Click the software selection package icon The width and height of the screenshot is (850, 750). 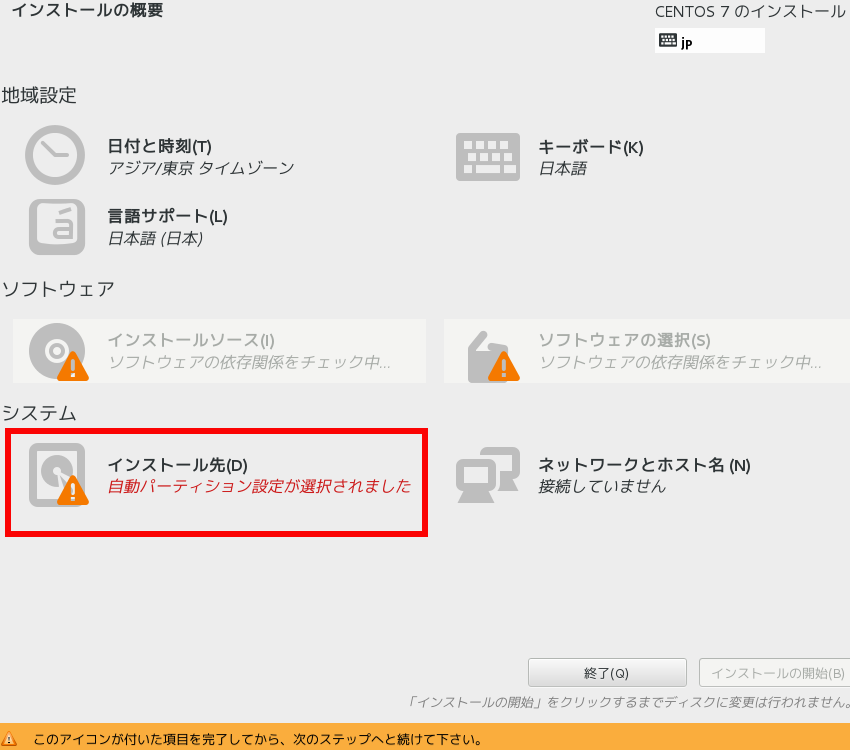pos(493,356)
